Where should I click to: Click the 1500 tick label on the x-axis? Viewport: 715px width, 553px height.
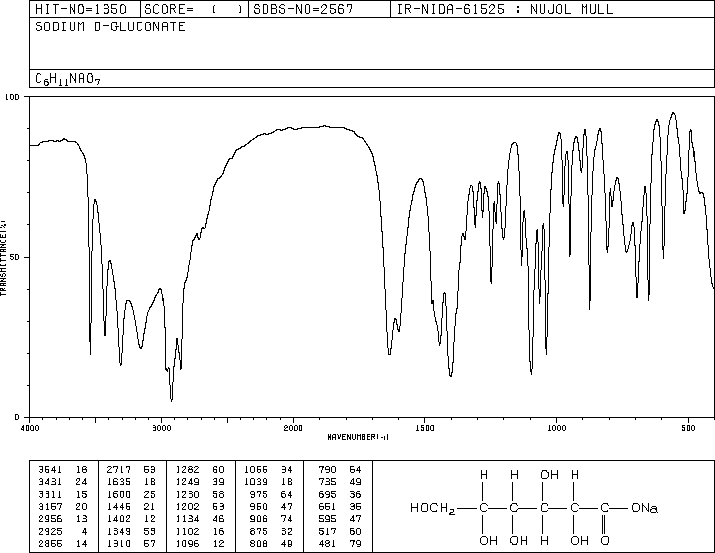[x=423, y=428]
